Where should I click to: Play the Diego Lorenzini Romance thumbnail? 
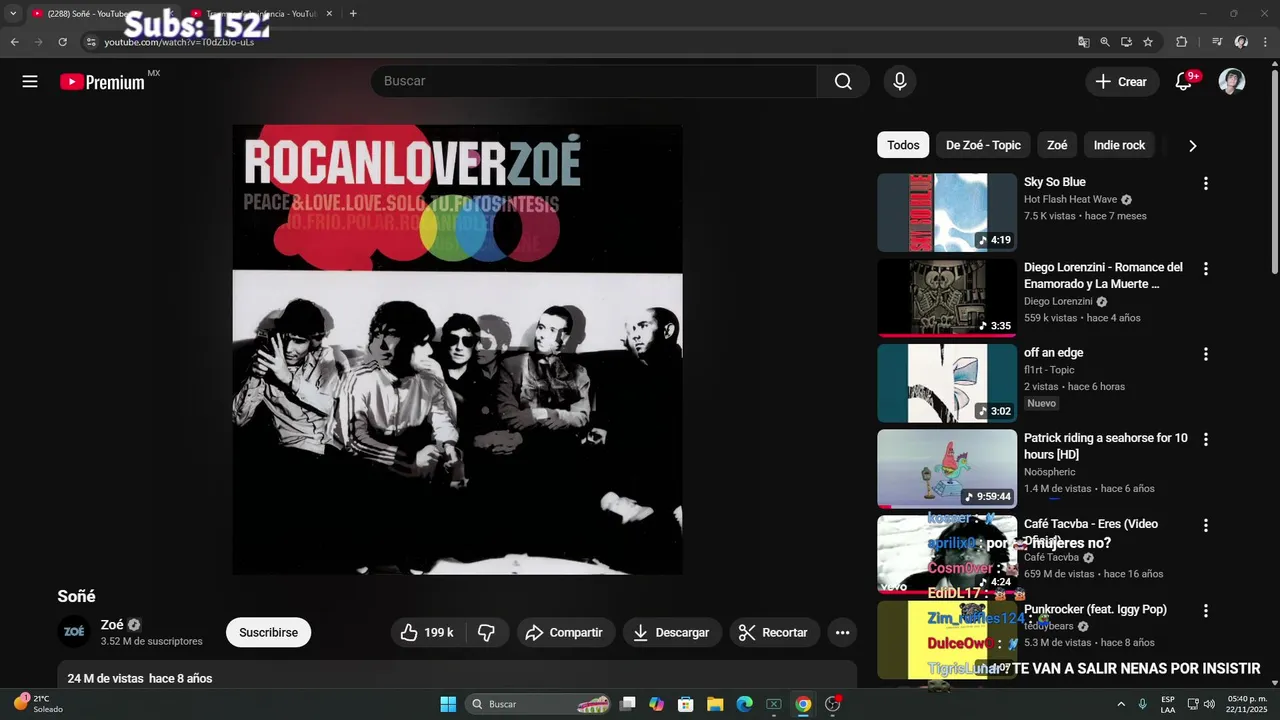947,298
